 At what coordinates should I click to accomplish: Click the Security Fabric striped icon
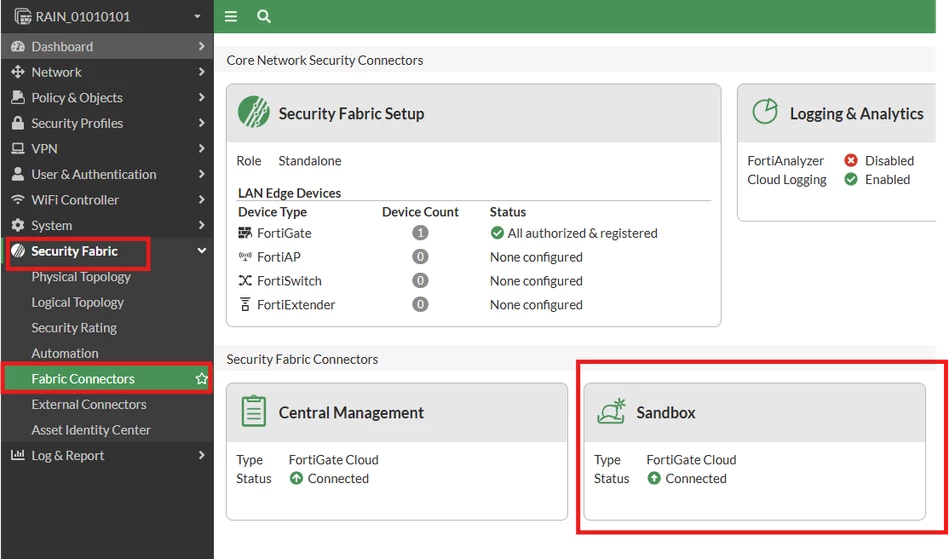[x=18, y=250]
